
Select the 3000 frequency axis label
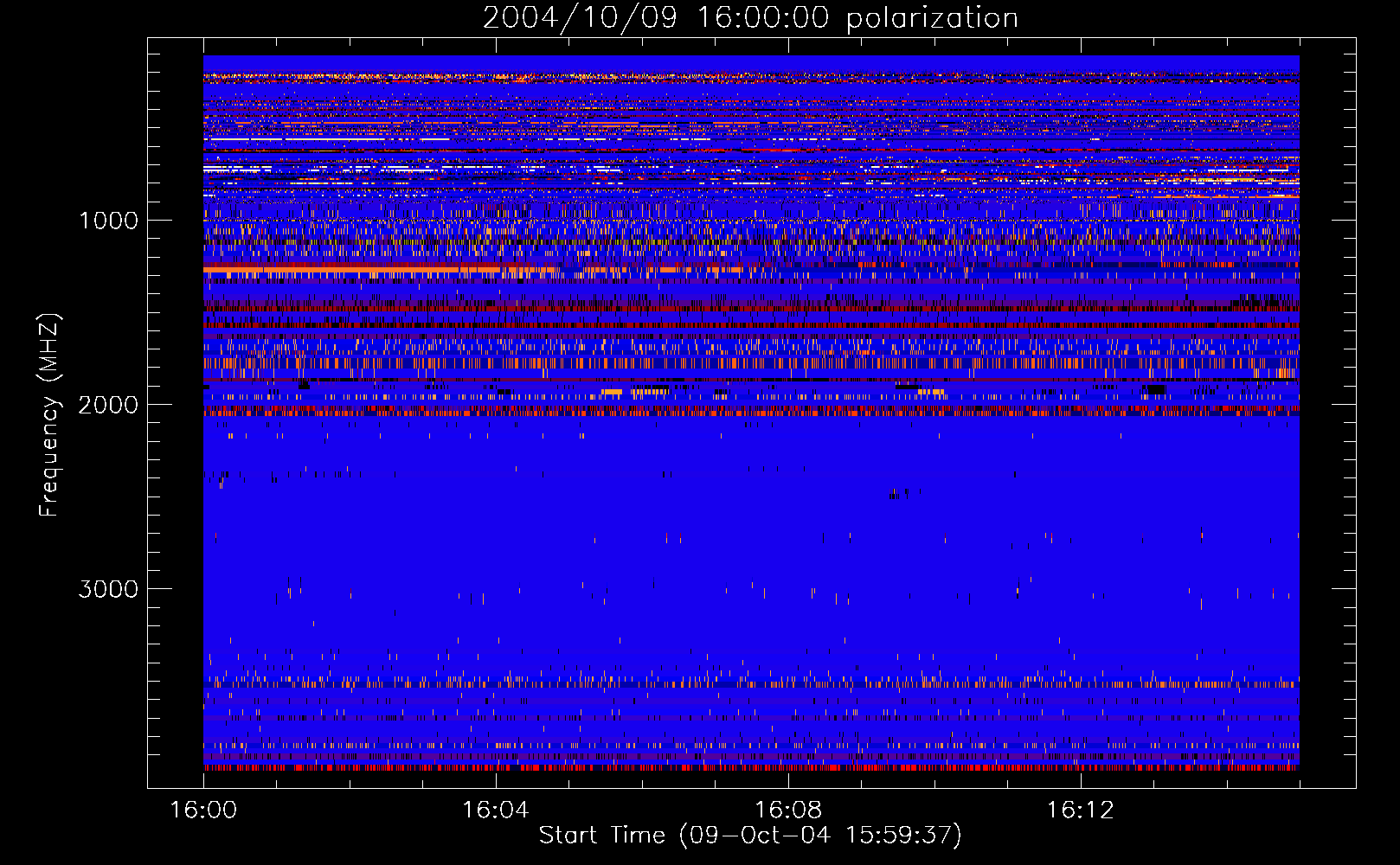pyautogui.click(x=108, y=589)
